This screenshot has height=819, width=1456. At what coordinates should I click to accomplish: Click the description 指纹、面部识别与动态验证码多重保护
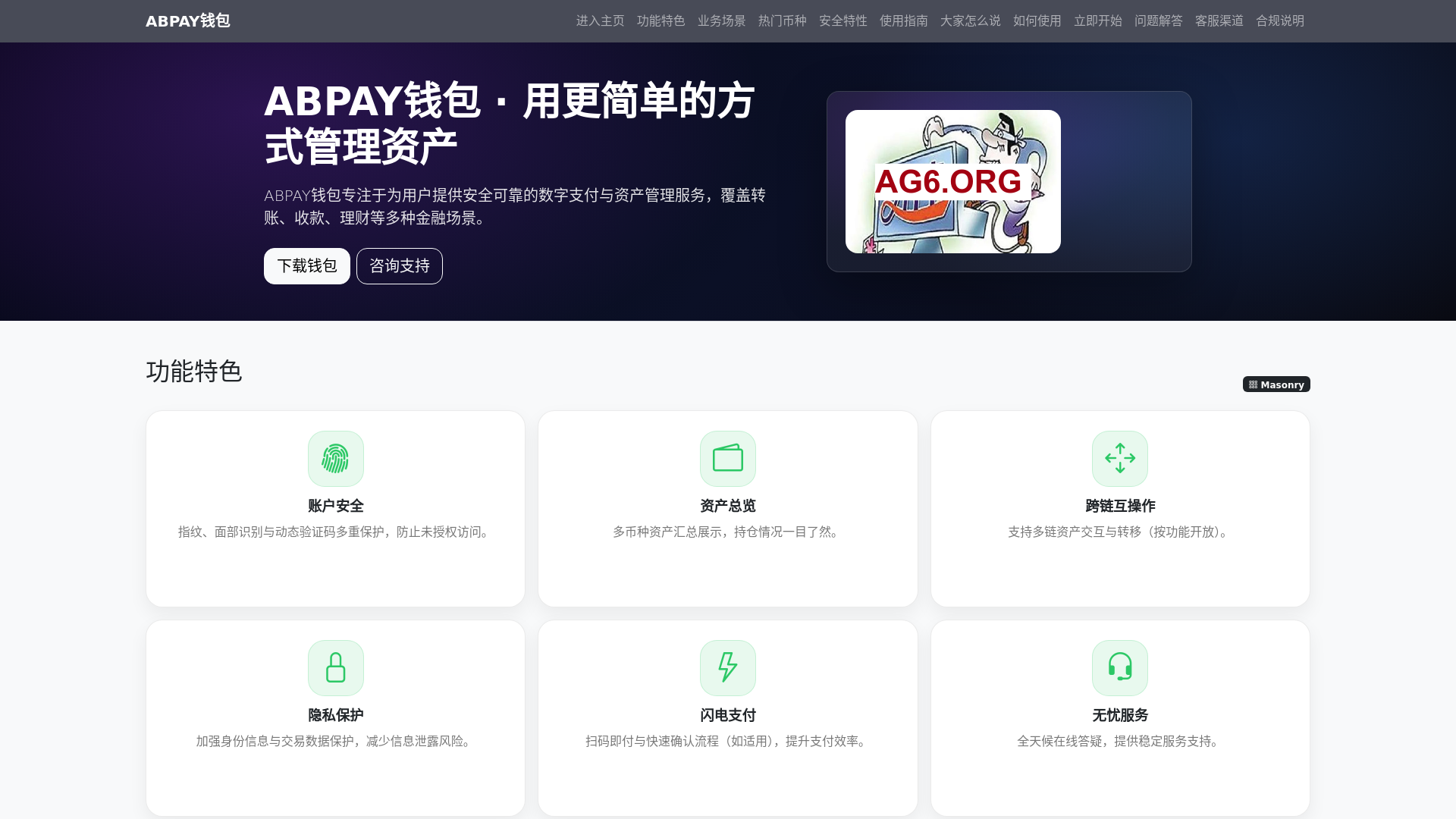pos(336,532)
